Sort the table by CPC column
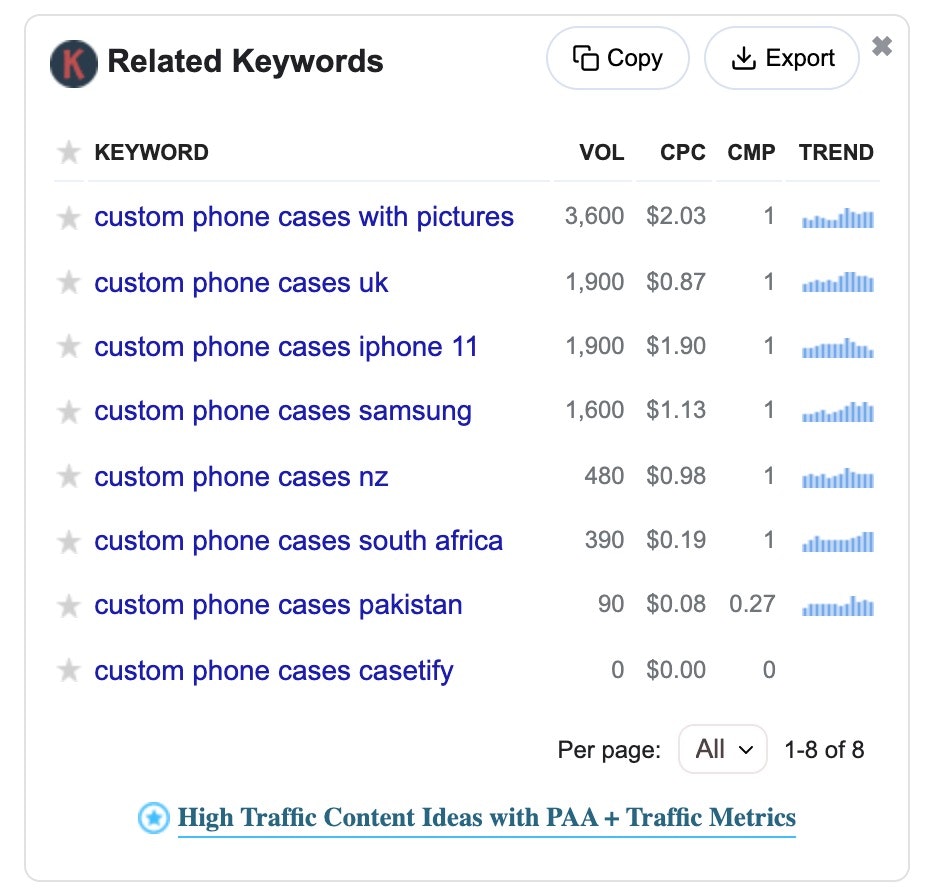The width and height of the screenshot is (936, 896). pos(682,153)
